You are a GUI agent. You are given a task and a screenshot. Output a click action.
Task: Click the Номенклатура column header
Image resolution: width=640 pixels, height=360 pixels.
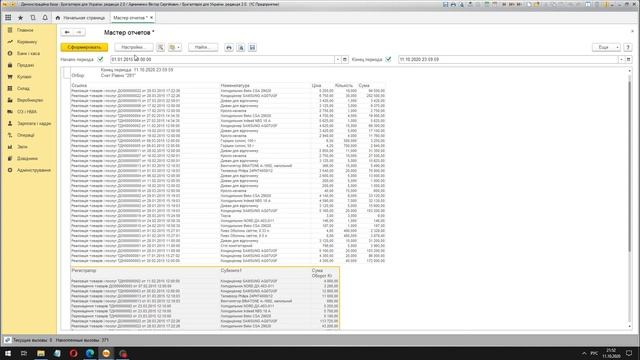click(x=235, y=86)
